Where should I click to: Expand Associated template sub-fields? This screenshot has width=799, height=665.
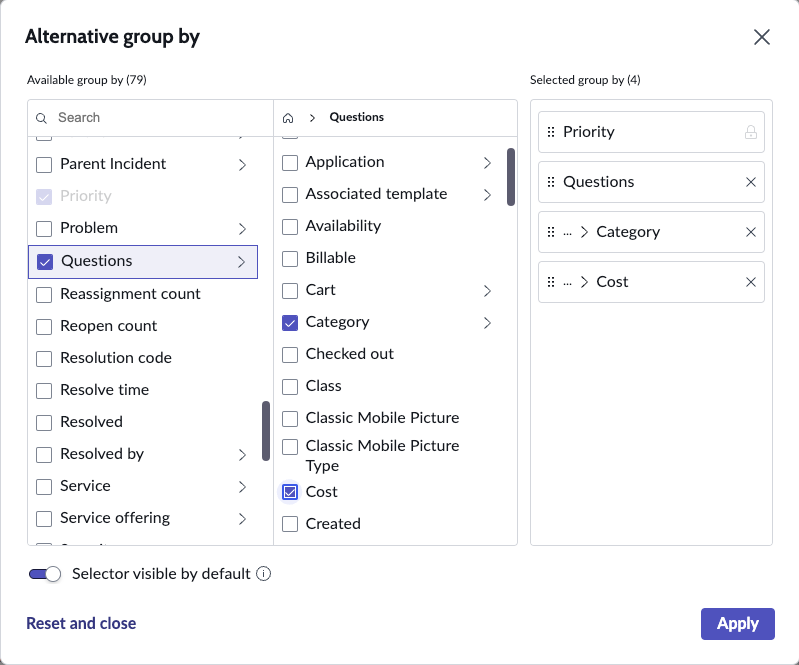pos(487,195)
